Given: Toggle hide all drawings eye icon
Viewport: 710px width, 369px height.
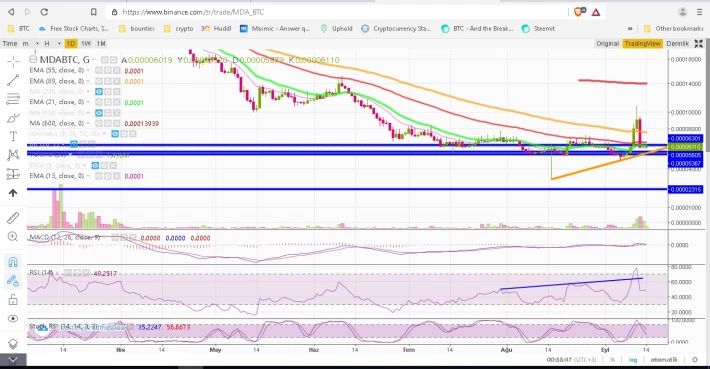Looking at the screenshot, I should pos(13,318).
